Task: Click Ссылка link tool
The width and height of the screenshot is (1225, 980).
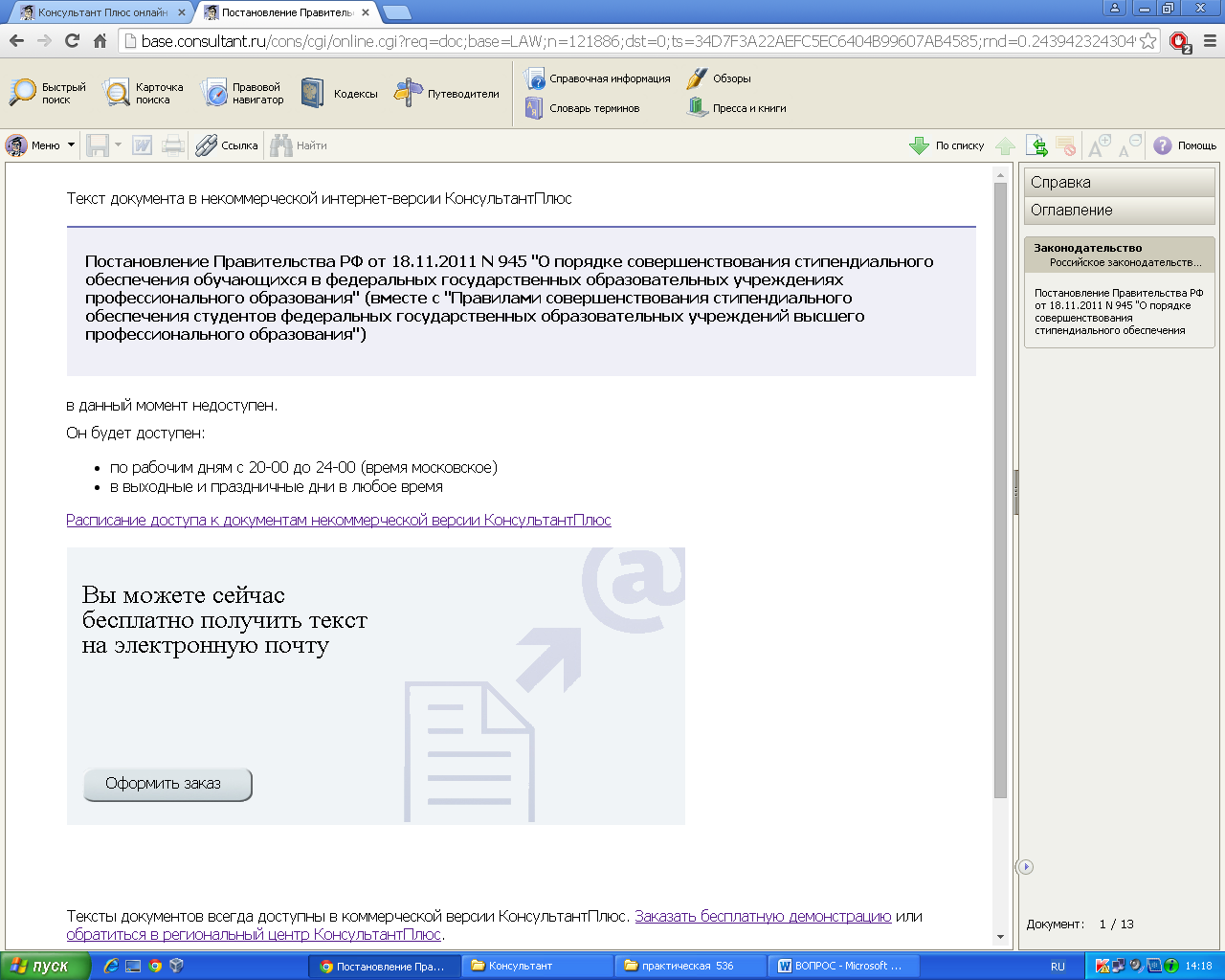Action: click(227, 145)
